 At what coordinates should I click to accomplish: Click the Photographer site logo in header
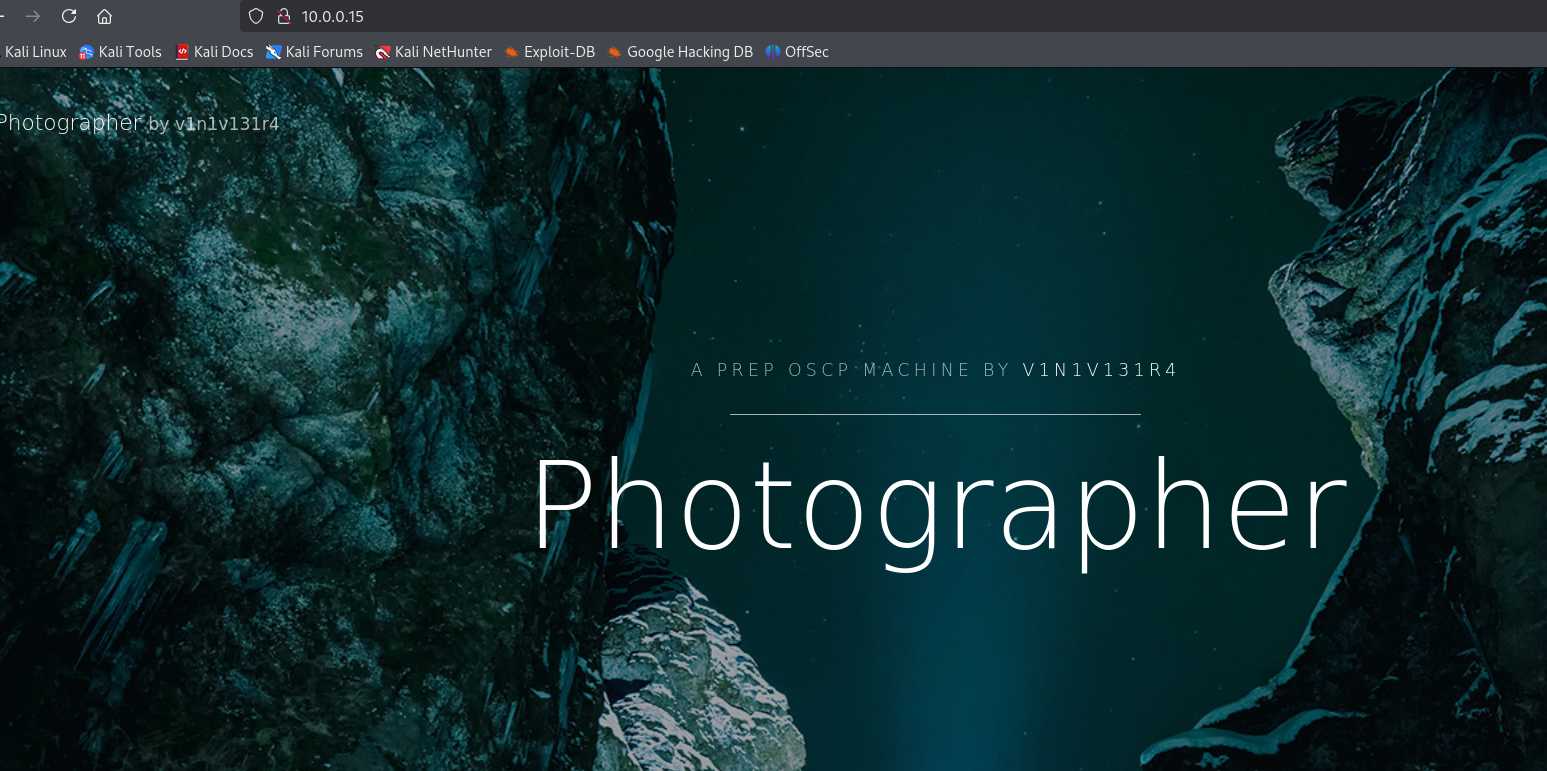[70, 123]
